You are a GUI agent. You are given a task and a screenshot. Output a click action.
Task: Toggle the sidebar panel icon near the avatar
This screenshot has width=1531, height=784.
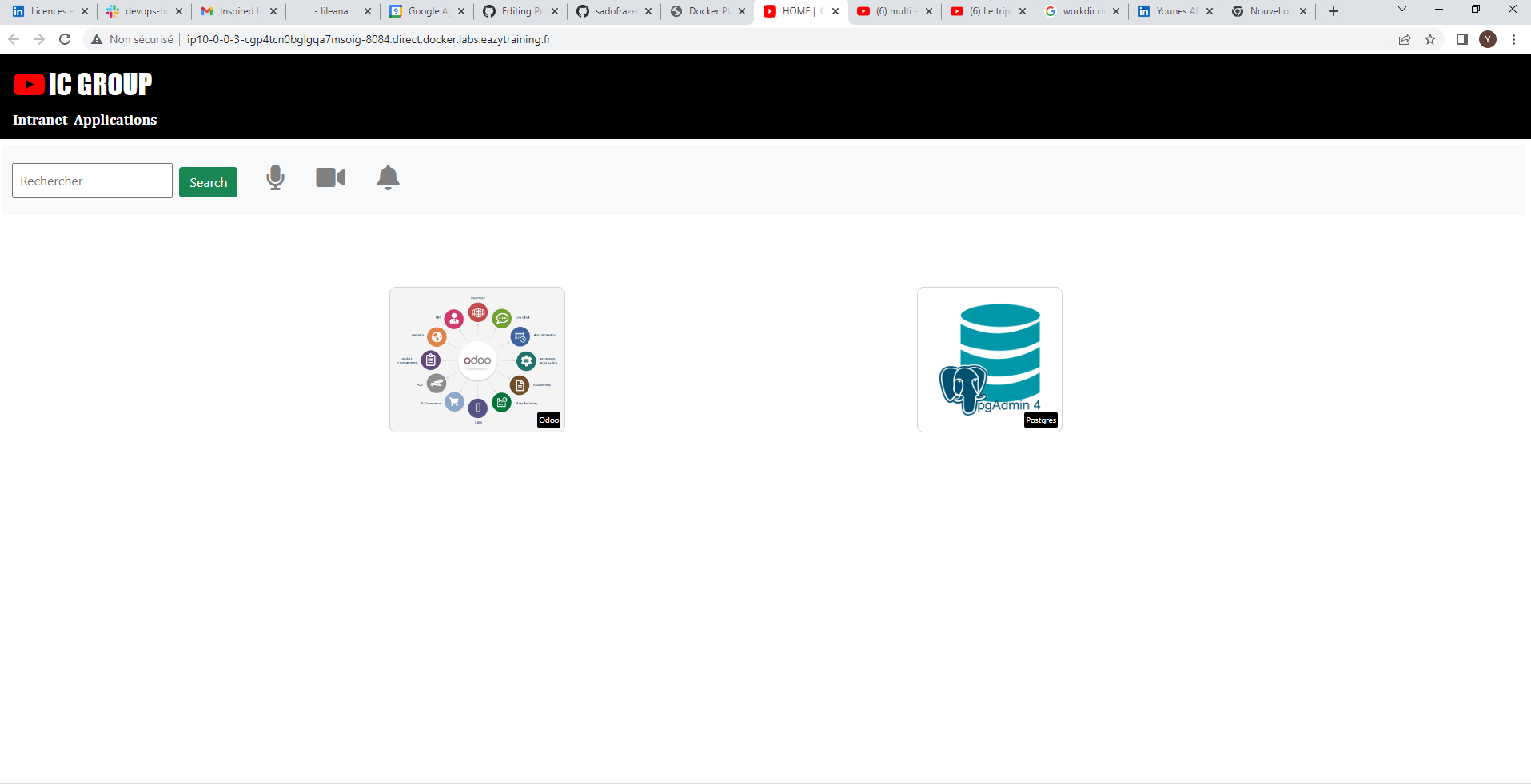pos(1461,39)
